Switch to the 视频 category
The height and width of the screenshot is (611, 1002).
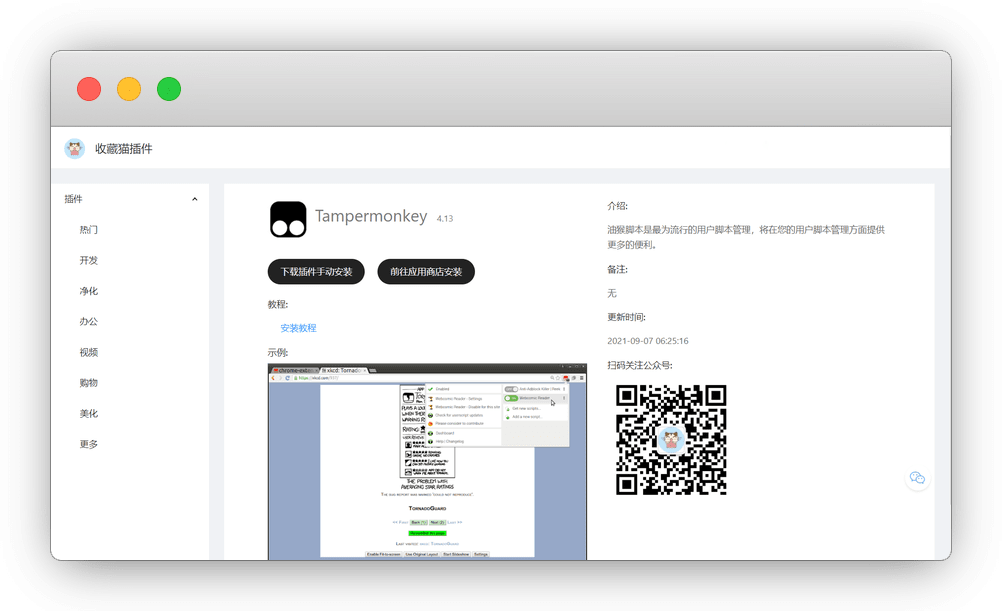pyautogui.click(x=89, y=352)
